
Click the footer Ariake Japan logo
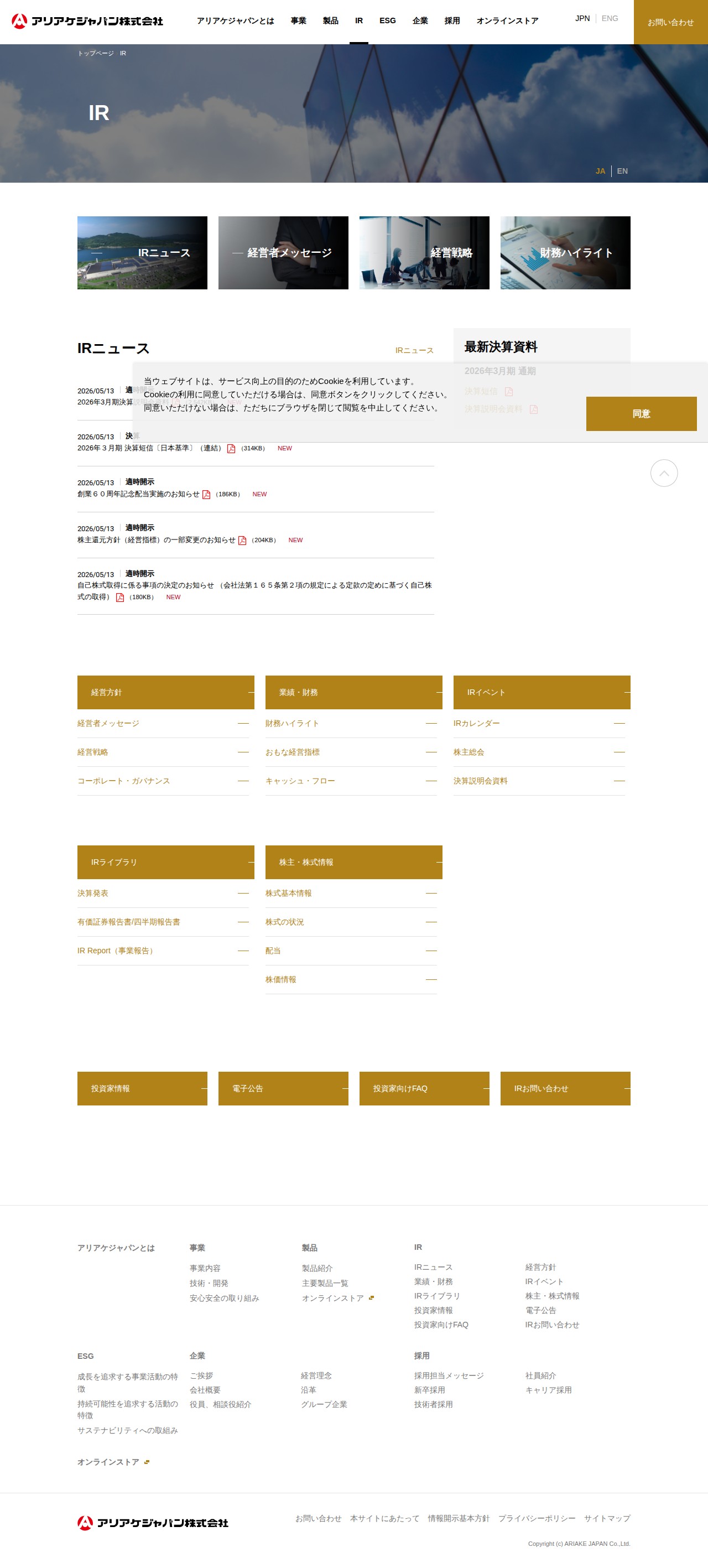[x=153, y=1523]
